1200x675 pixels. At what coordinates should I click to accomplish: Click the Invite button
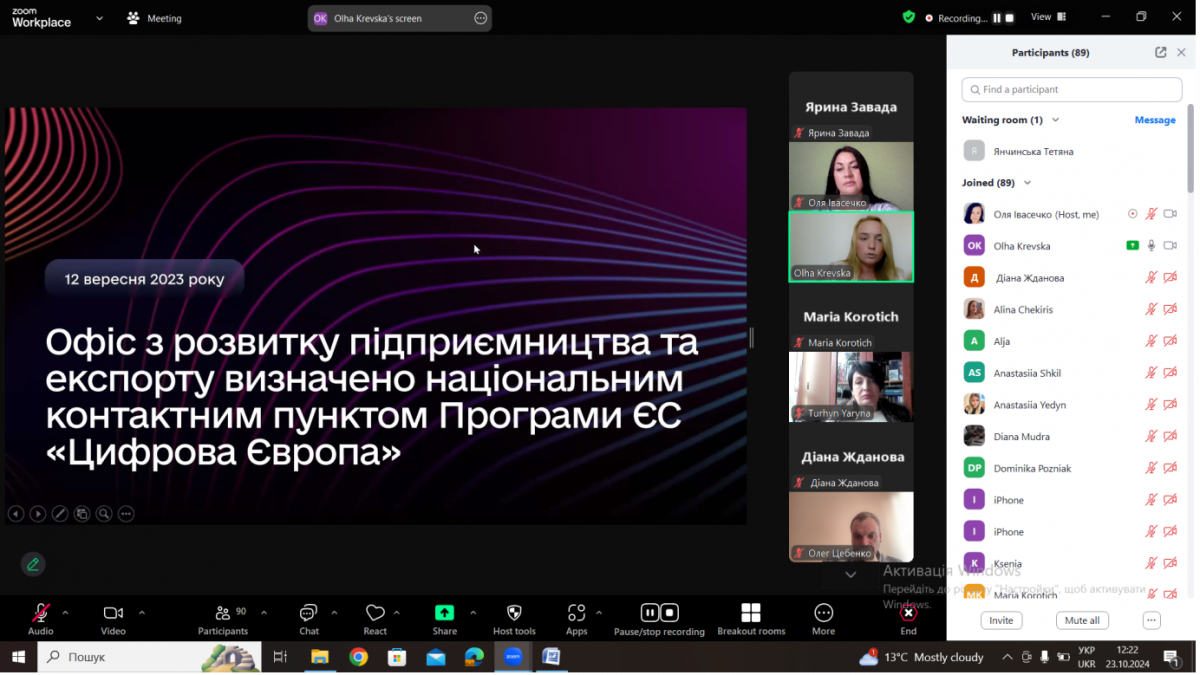point(1001,620)
